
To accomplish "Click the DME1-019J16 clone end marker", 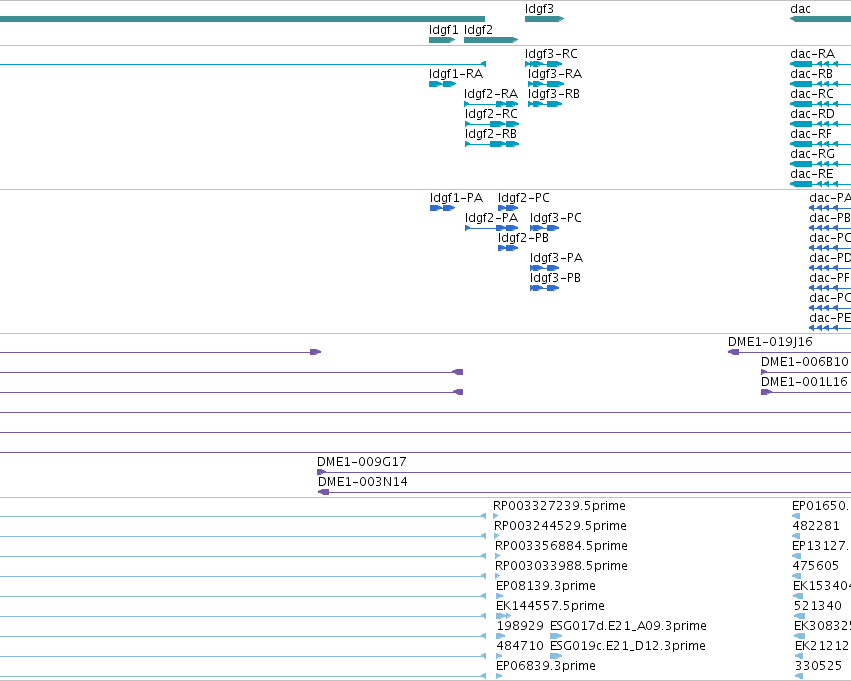I will pos(733,352).
